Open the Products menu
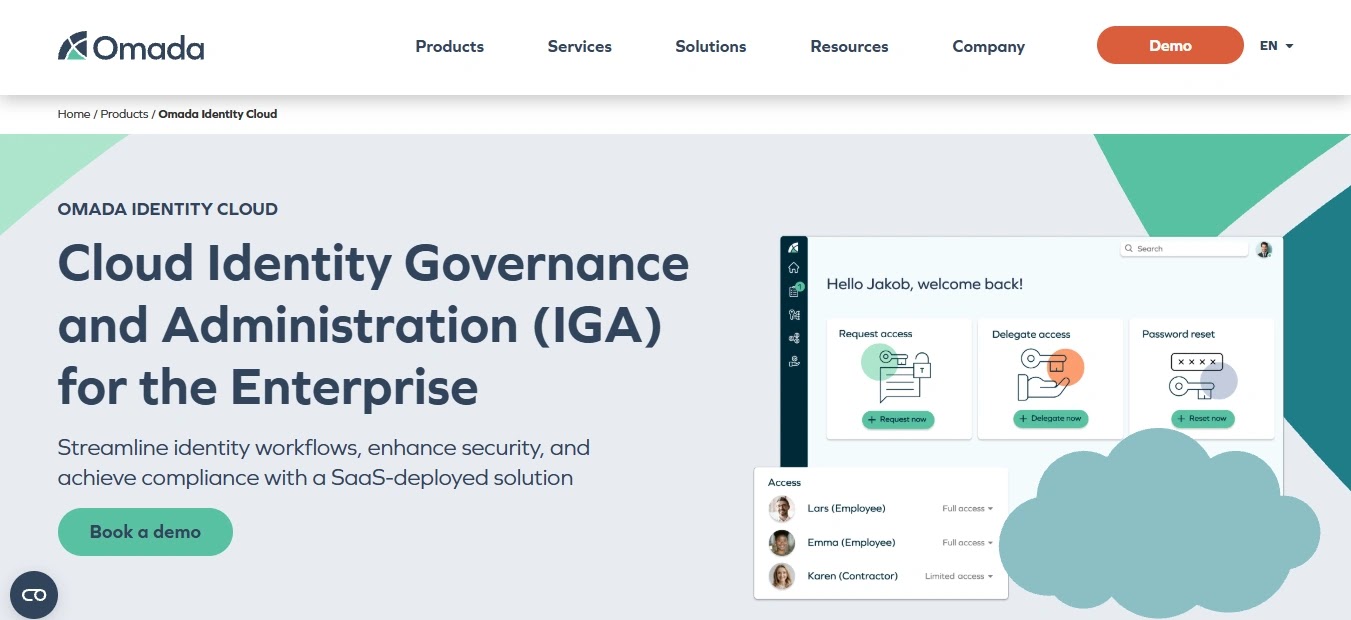 450,46
